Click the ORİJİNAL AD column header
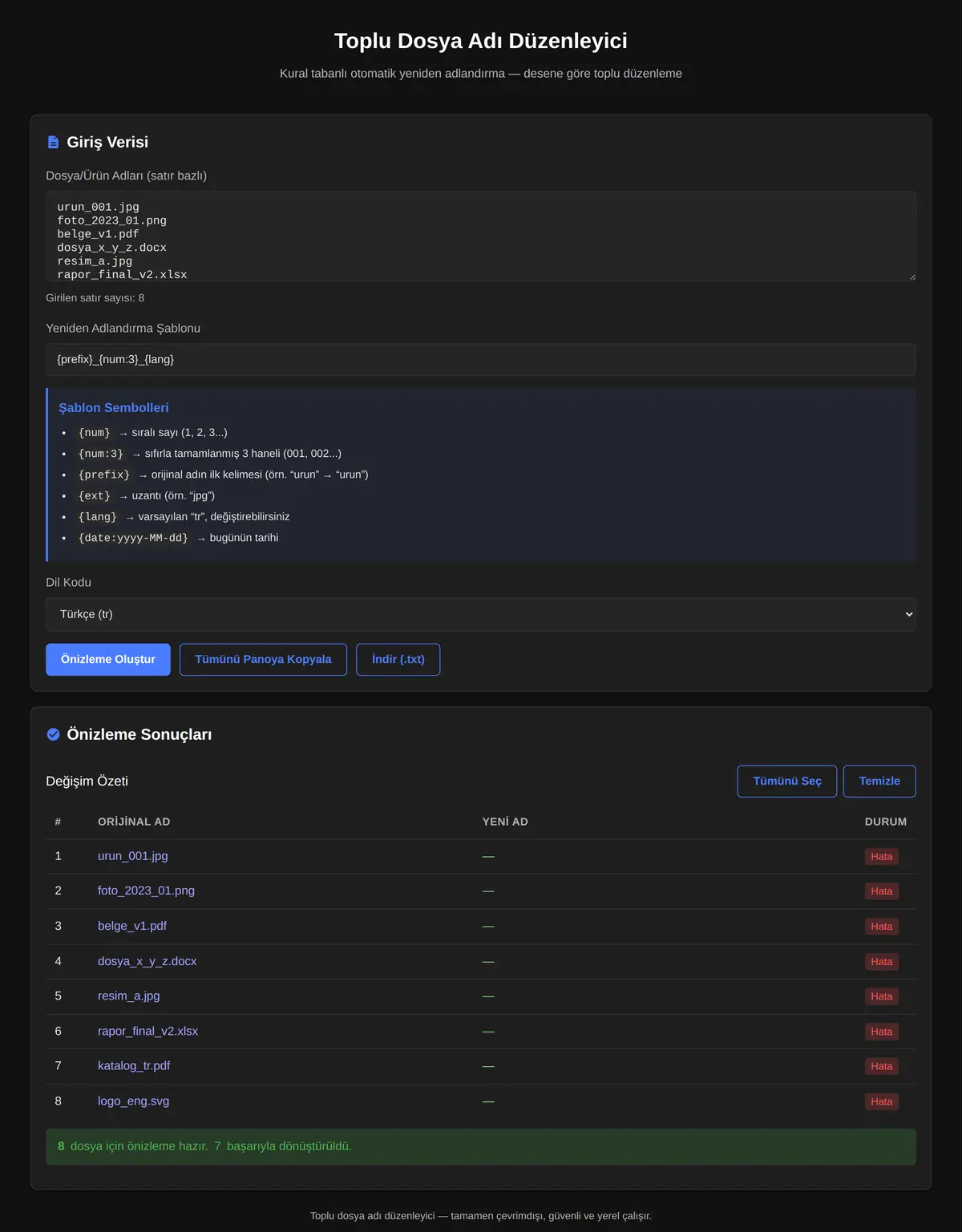This screenshot has width=962, height=1232. click(x=134, y=822)
